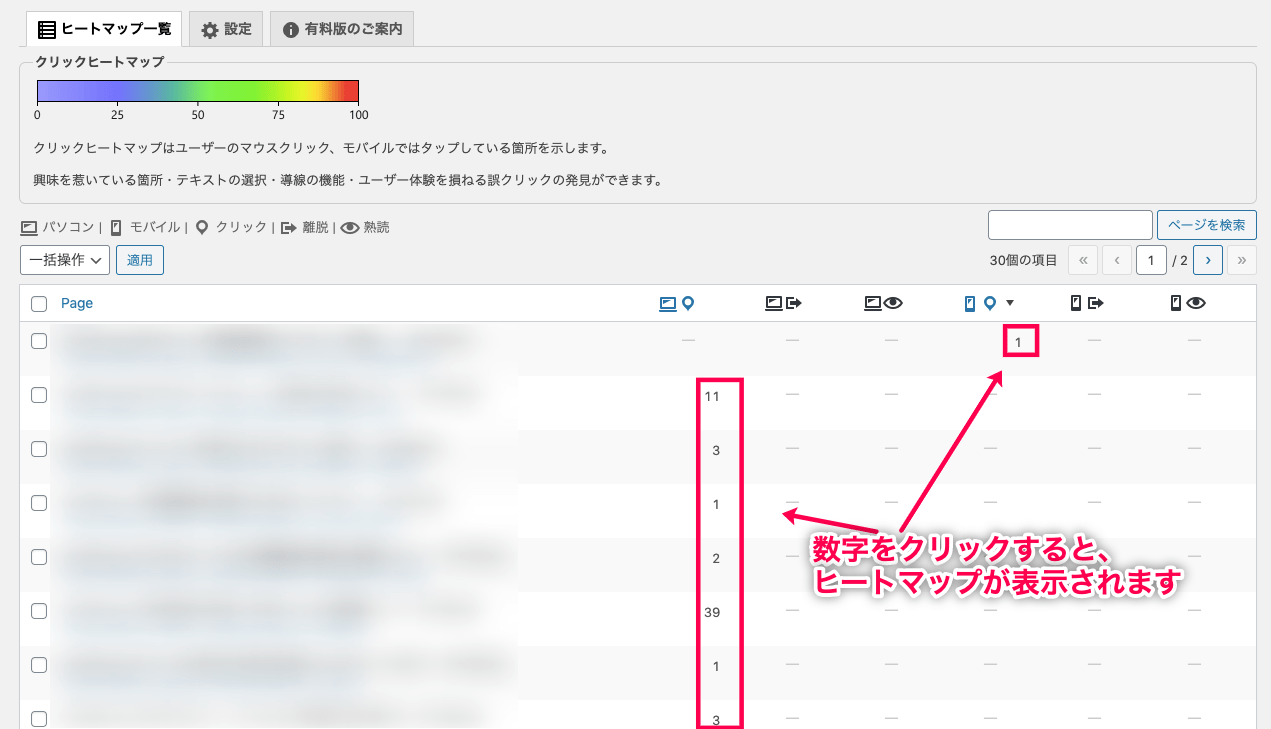Sort by mobile exit column header icon
The image size is (1271, 729).
[x=1087, y=303]
